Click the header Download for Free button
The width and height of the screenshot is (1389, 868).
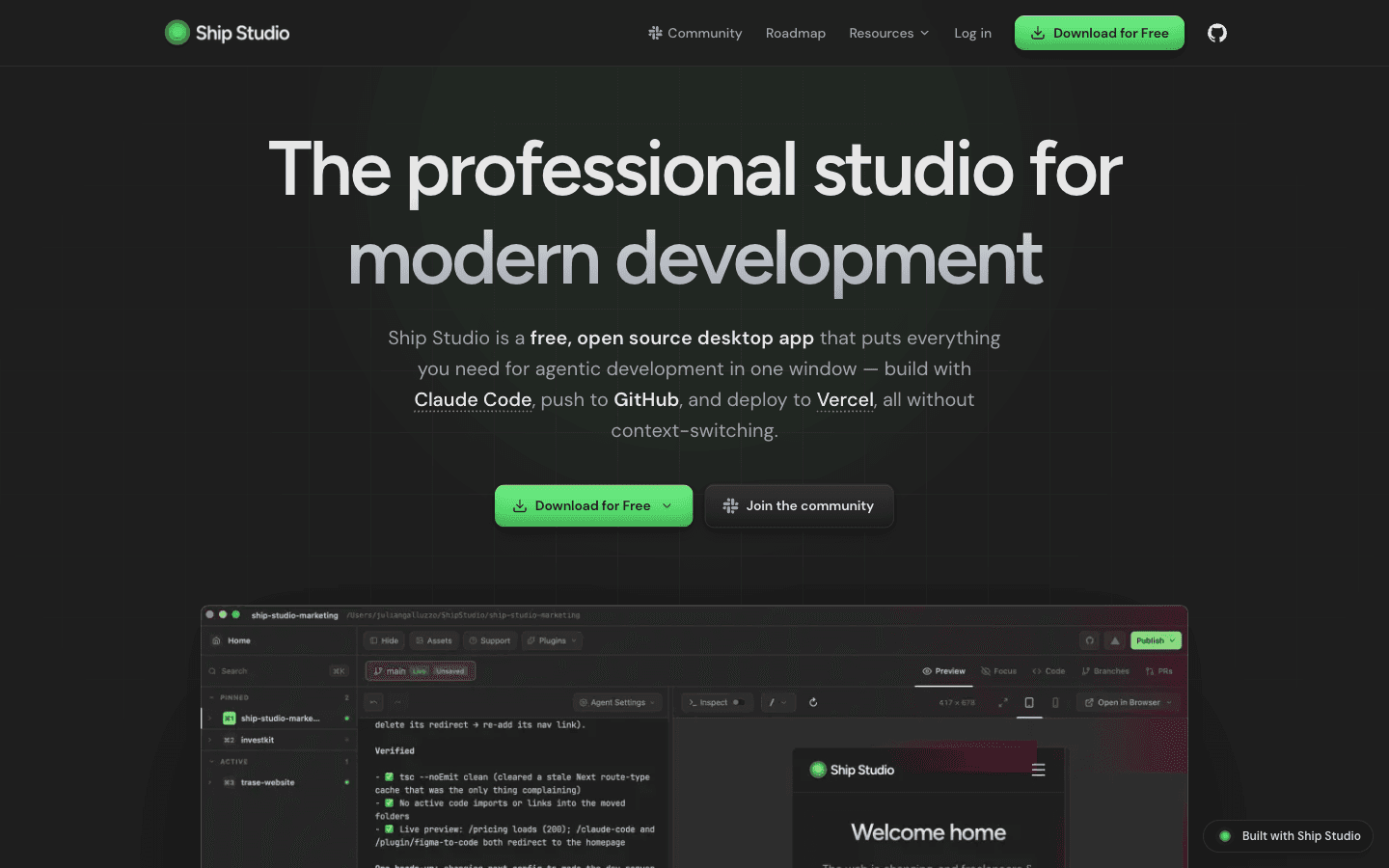click(x=1100, y=33)
